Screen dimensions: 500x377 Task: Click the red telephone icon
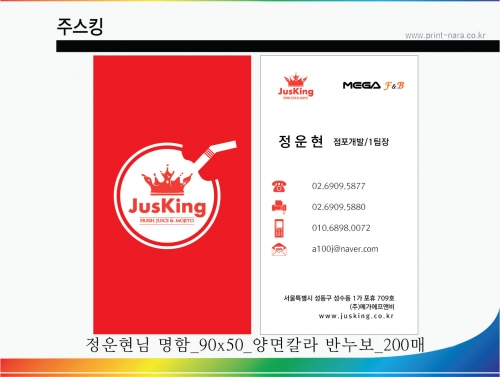tap(279, 186)
